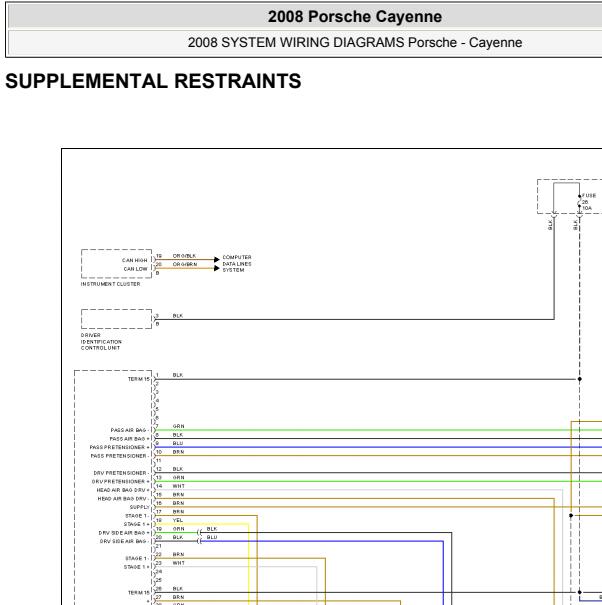
Task: Click the 'DRV PRETENSIONER +' label
Action: (x=120, y=482)
